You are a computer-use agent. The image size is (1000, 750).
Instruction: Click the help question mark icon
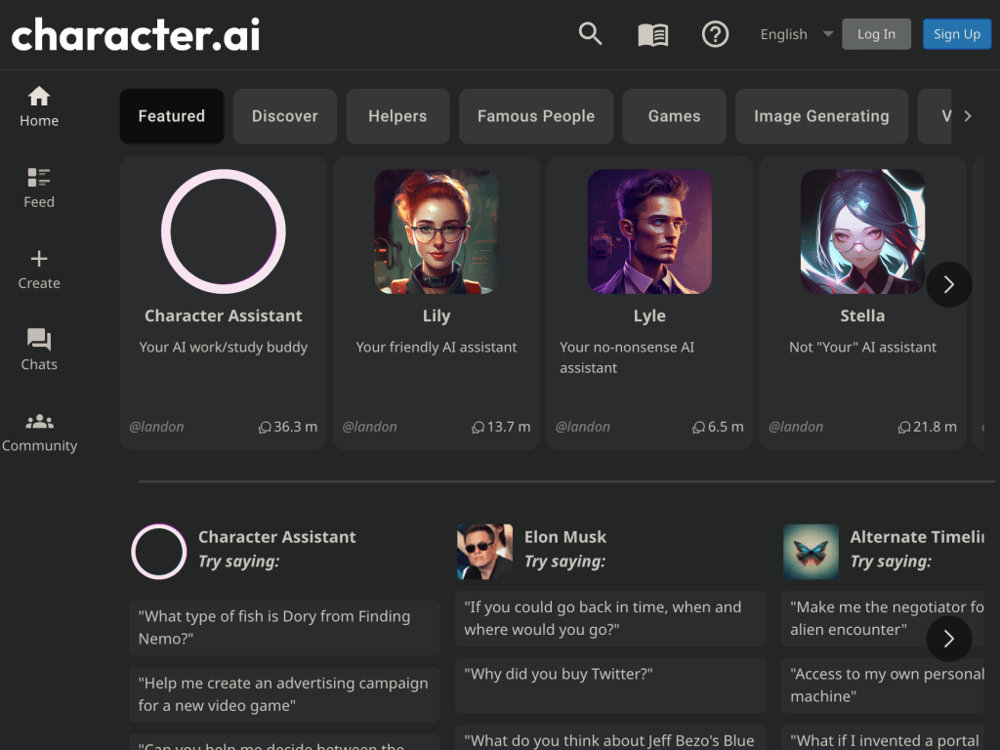[x=715, y=35]
